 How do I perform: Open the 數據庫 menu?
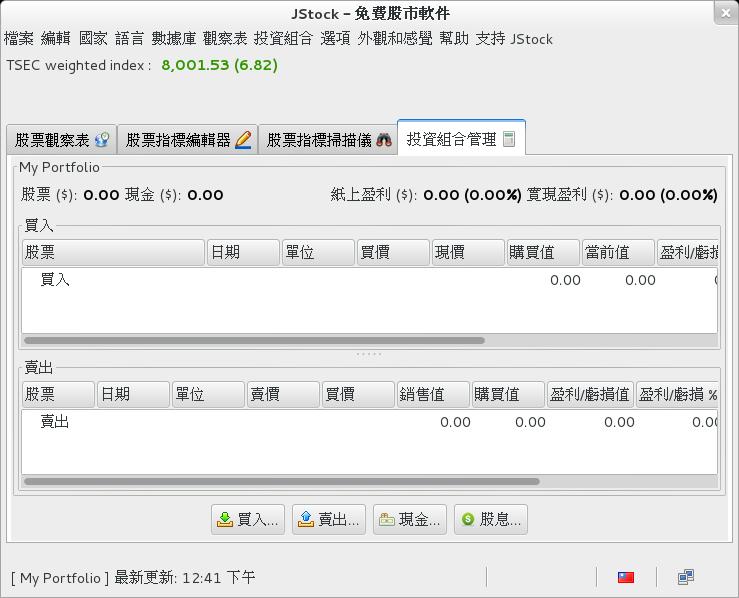click(173, 39)
